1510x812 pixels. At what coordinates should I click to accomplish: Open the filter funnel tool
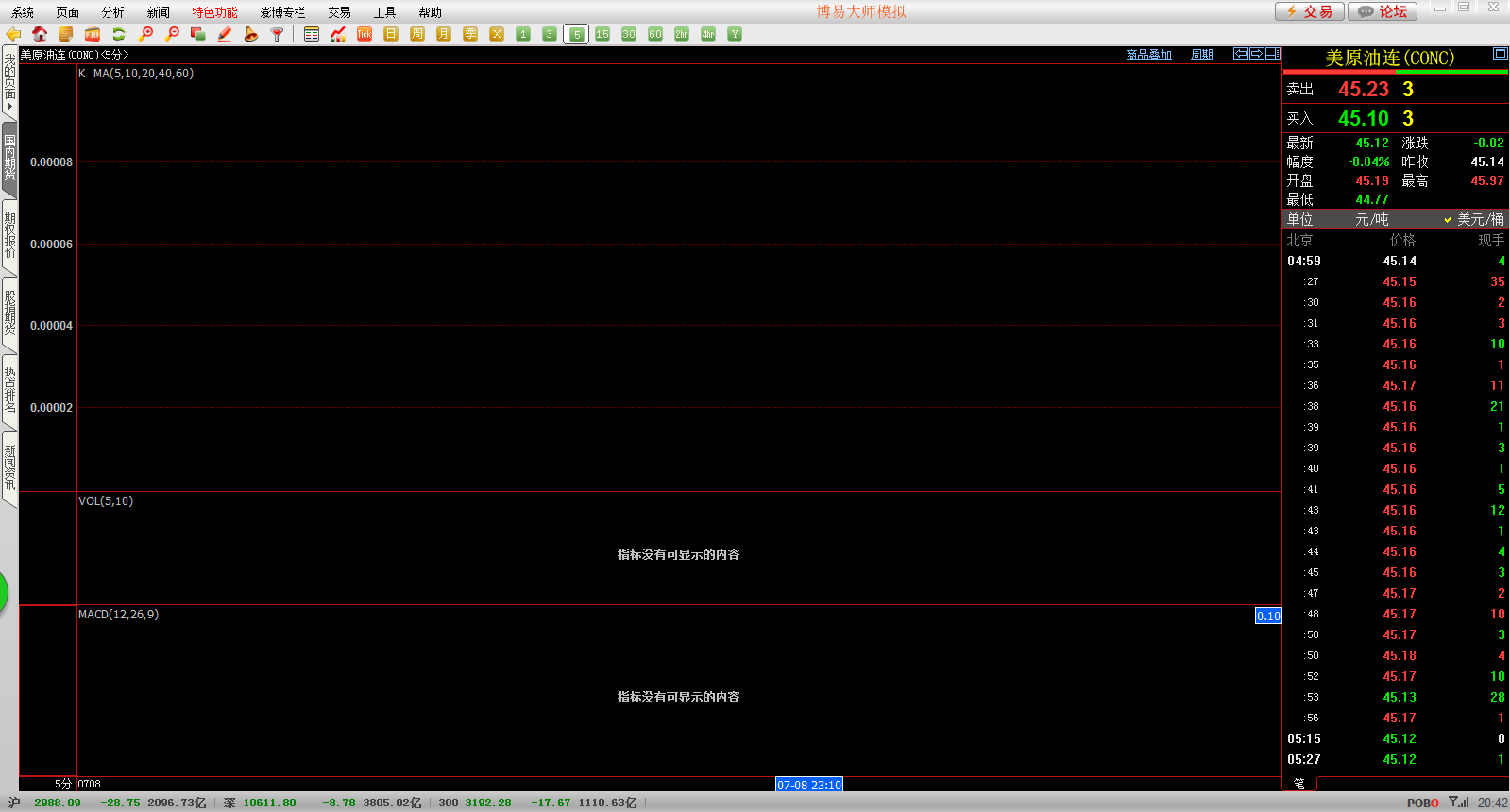[x=278, y=34]
